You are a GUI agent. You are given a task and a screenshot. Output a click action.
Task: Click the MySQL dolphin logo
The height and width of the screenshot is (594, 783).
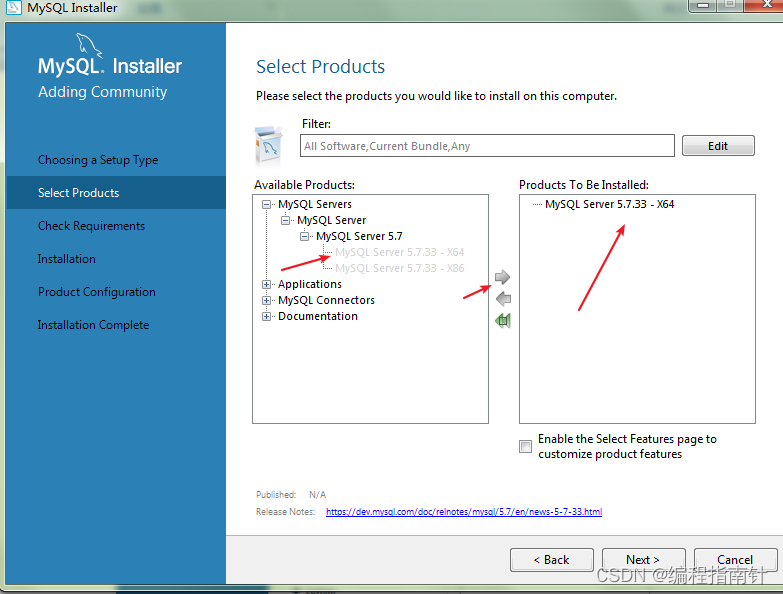(89, 46)
